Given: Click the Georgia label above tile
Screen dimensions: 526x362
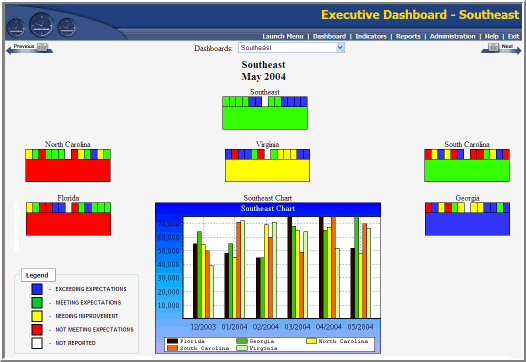Looking at the screenshot, I should [467, 198].
